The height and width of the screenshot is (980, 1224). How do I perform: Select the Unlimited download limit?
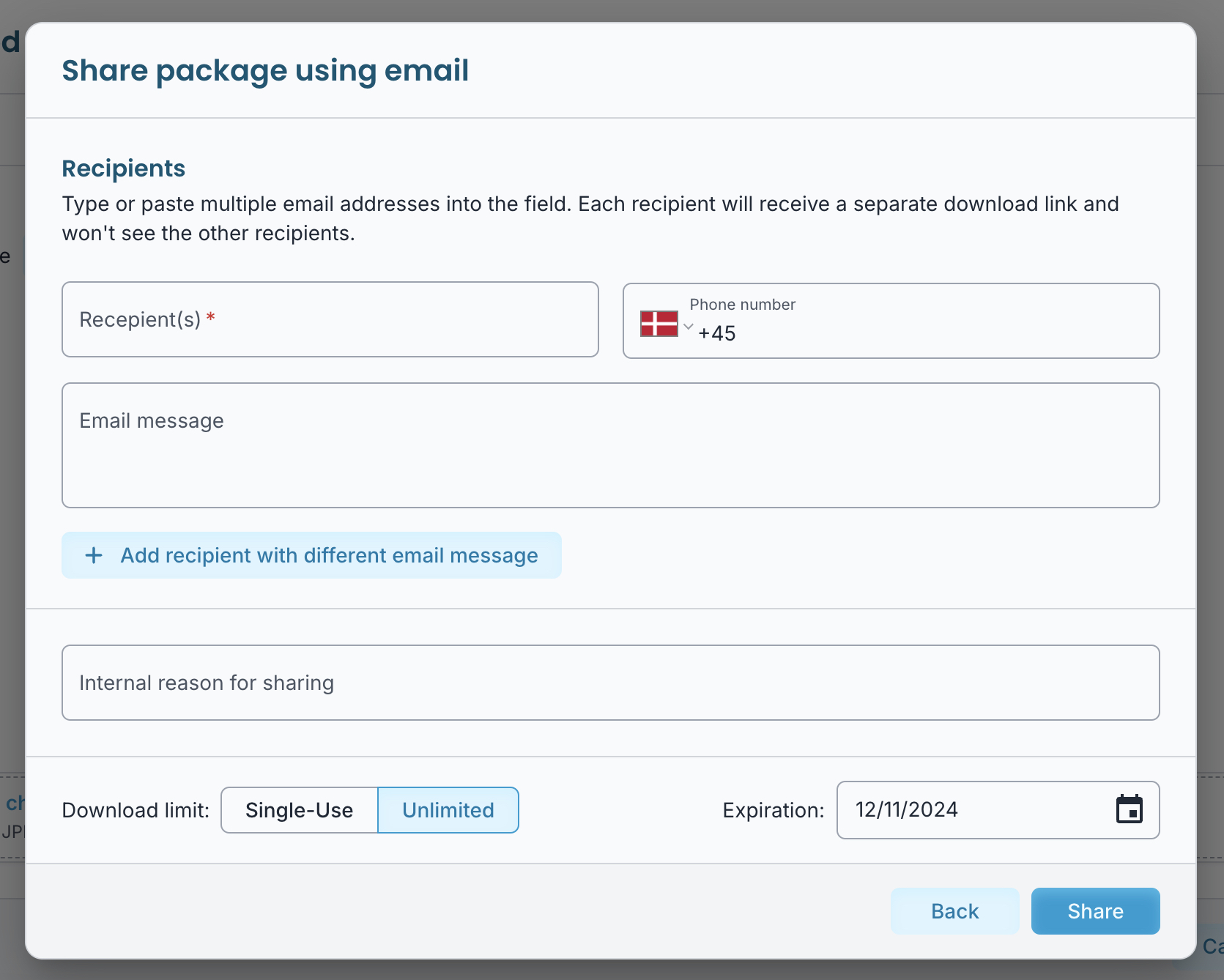tap(448, 810)
